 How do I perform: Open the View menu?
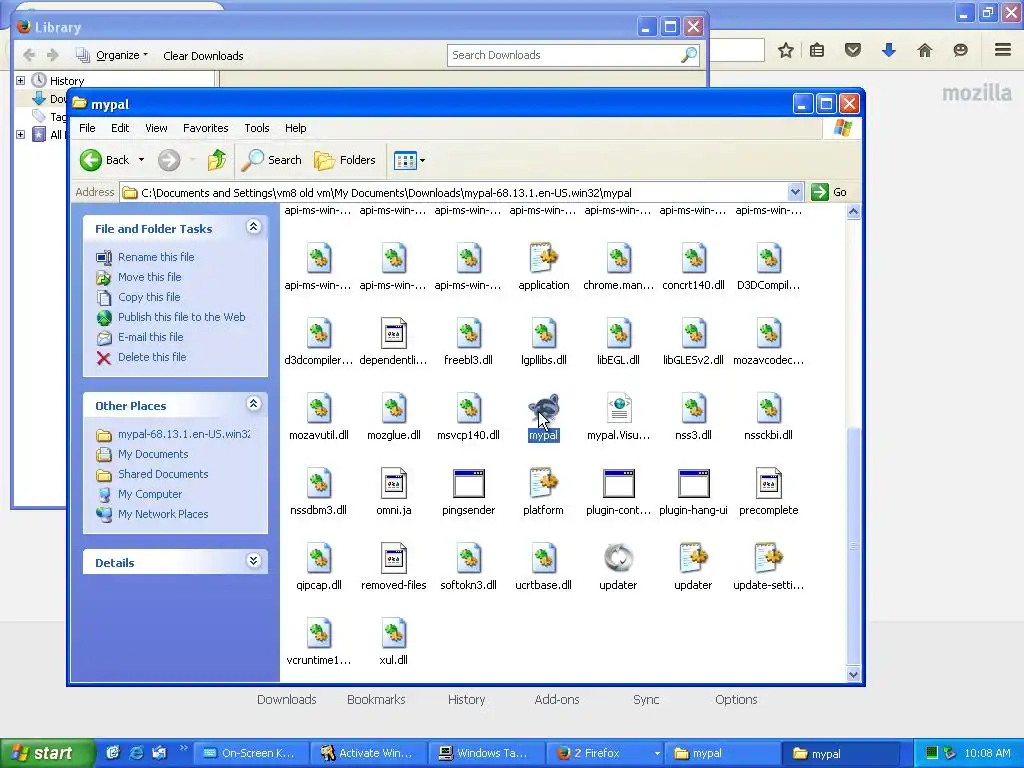coord(156,128)
